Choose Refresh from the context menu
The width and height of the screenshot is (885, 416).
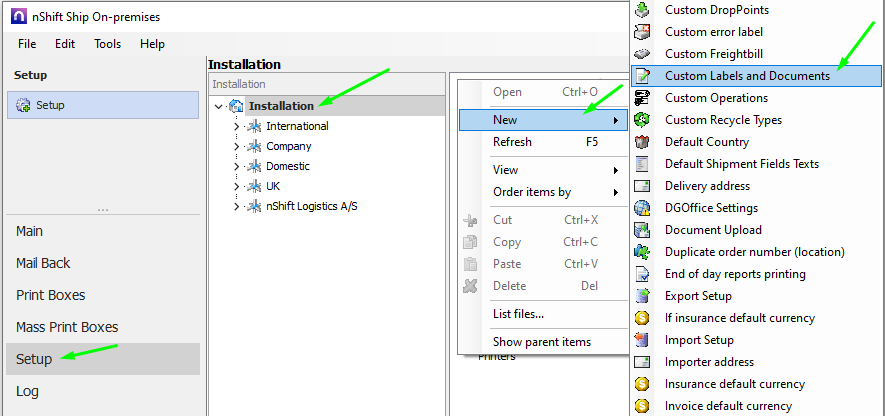pyautogui.click(x=512, y=142)
